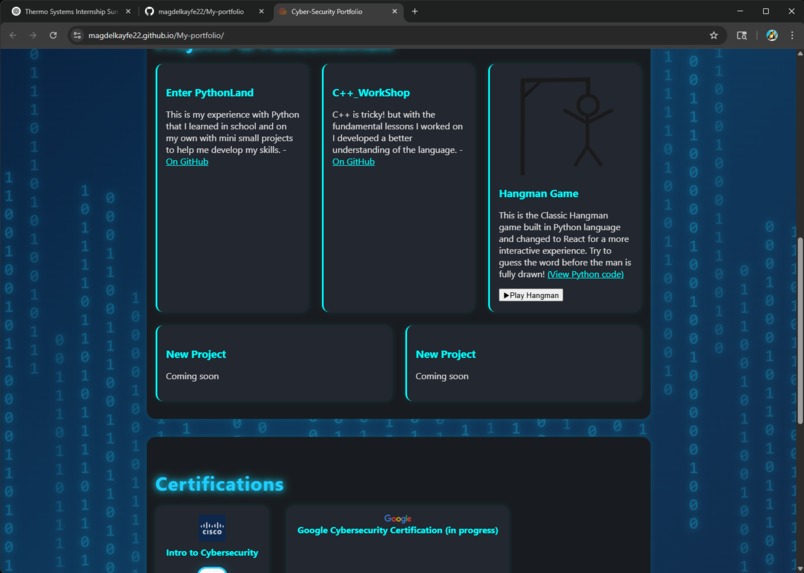Open the Chrome three-dot menu
Screen dimensions: 804x573
[792, 35]
